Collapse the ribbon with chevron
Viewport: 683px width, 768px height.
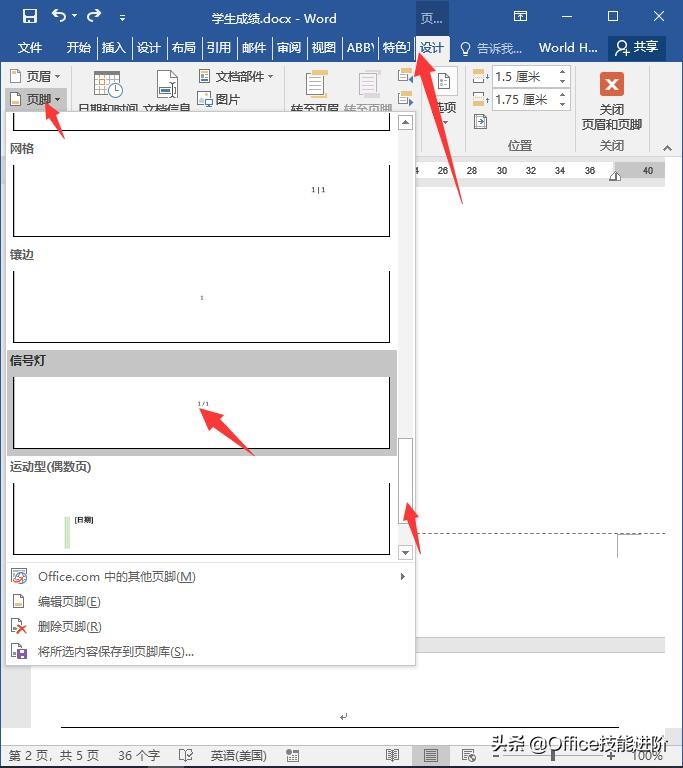667,148
